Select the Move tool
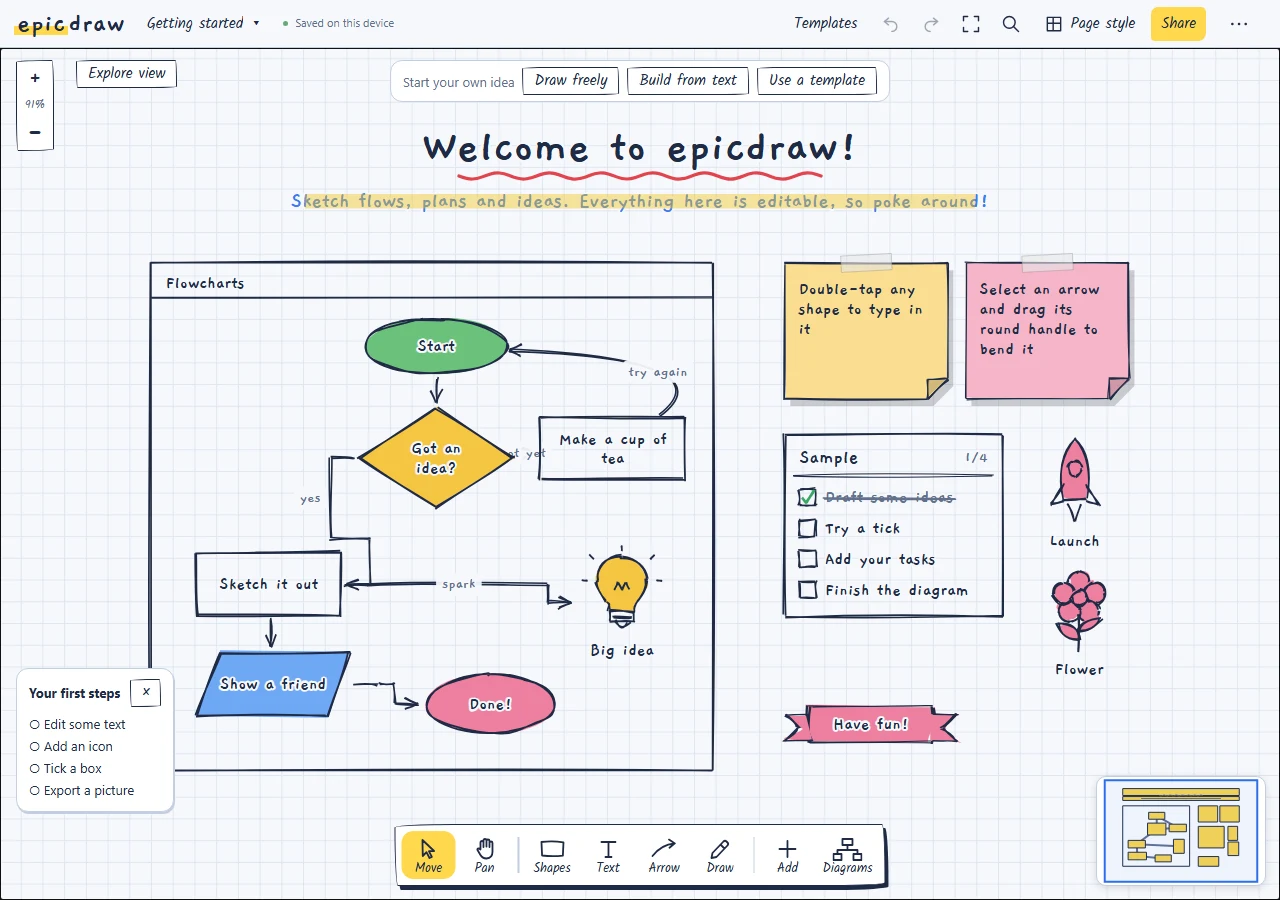The image size is (1280, 900). point(428,856)
